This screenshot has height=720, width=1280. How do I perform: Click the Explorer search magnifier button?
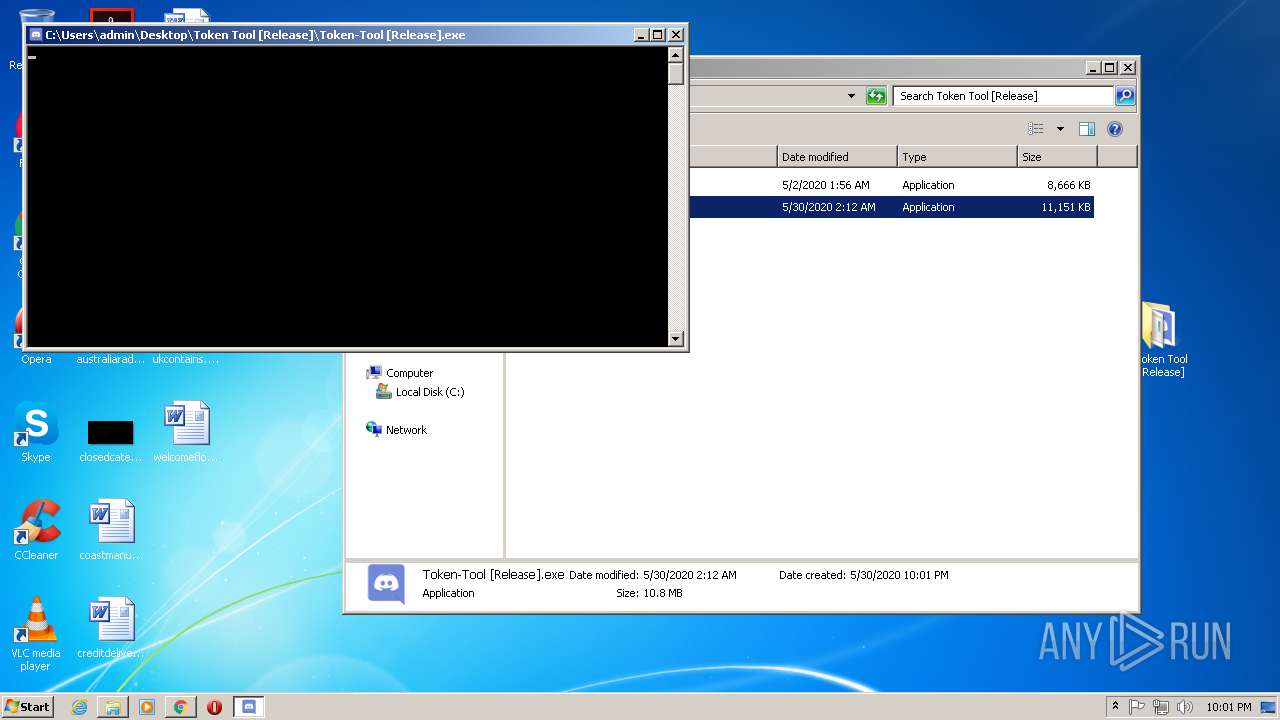click(x=1125, y=96)
